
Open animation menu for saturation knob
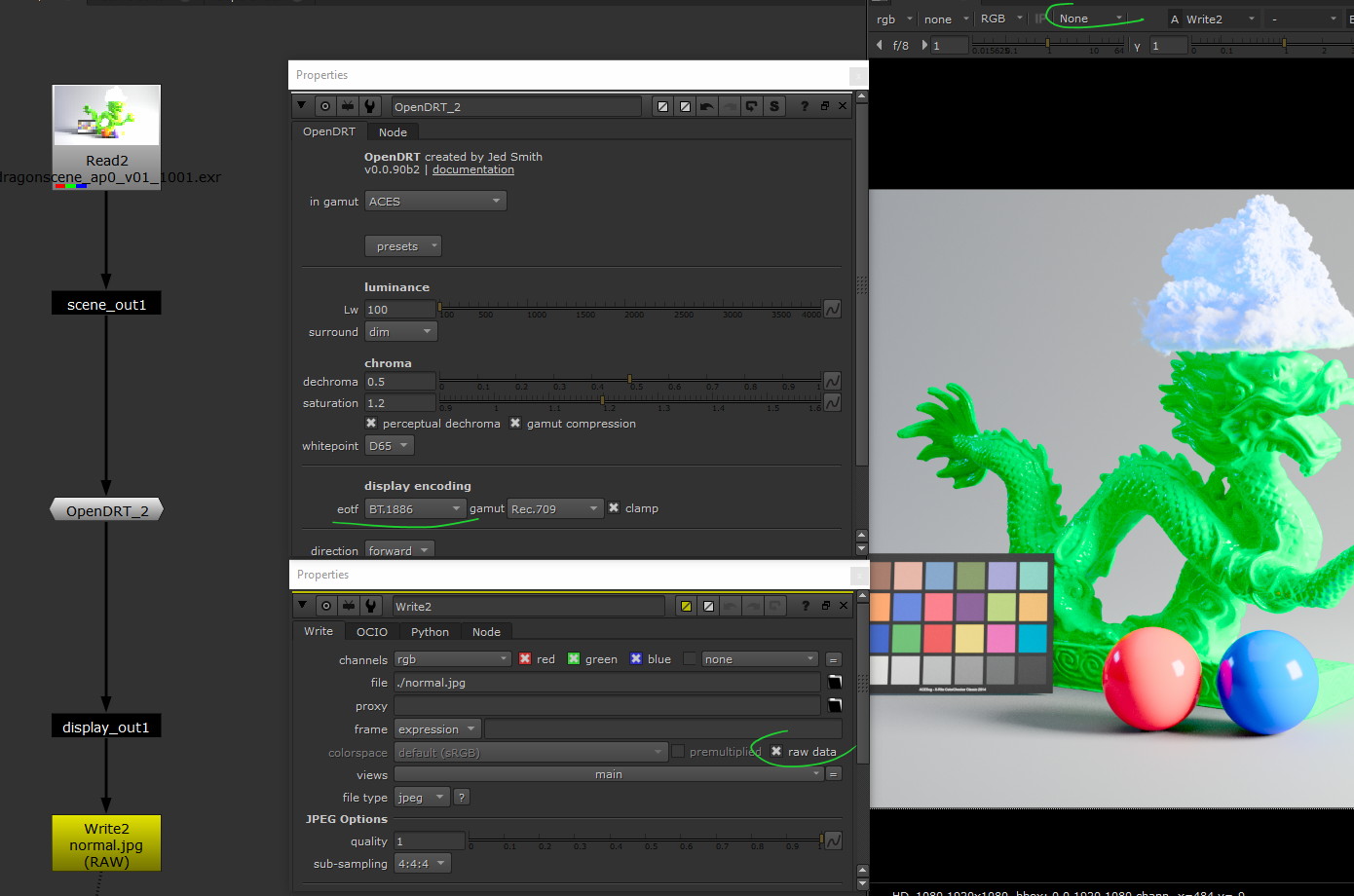click(833, 402)
